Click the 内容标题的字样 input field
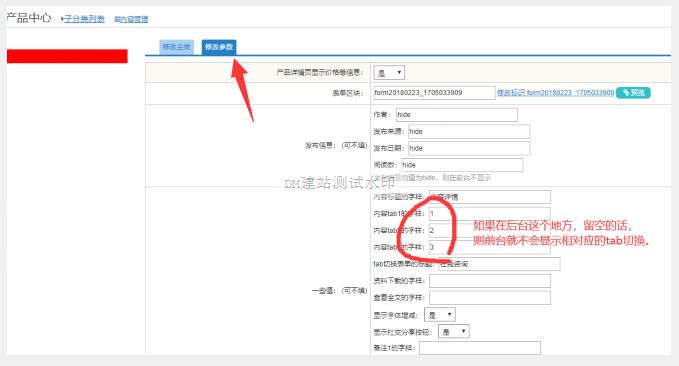679x366 pixels. [x=490, y=197]
